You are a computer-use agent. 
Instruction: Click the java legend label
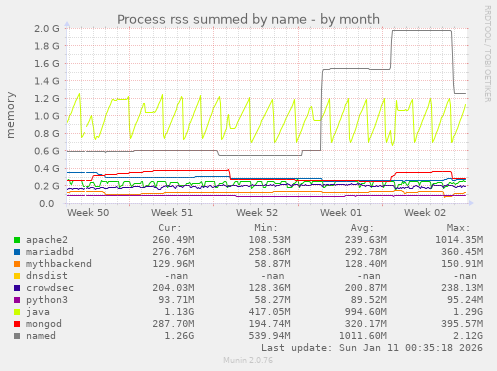tap(38, 312)
